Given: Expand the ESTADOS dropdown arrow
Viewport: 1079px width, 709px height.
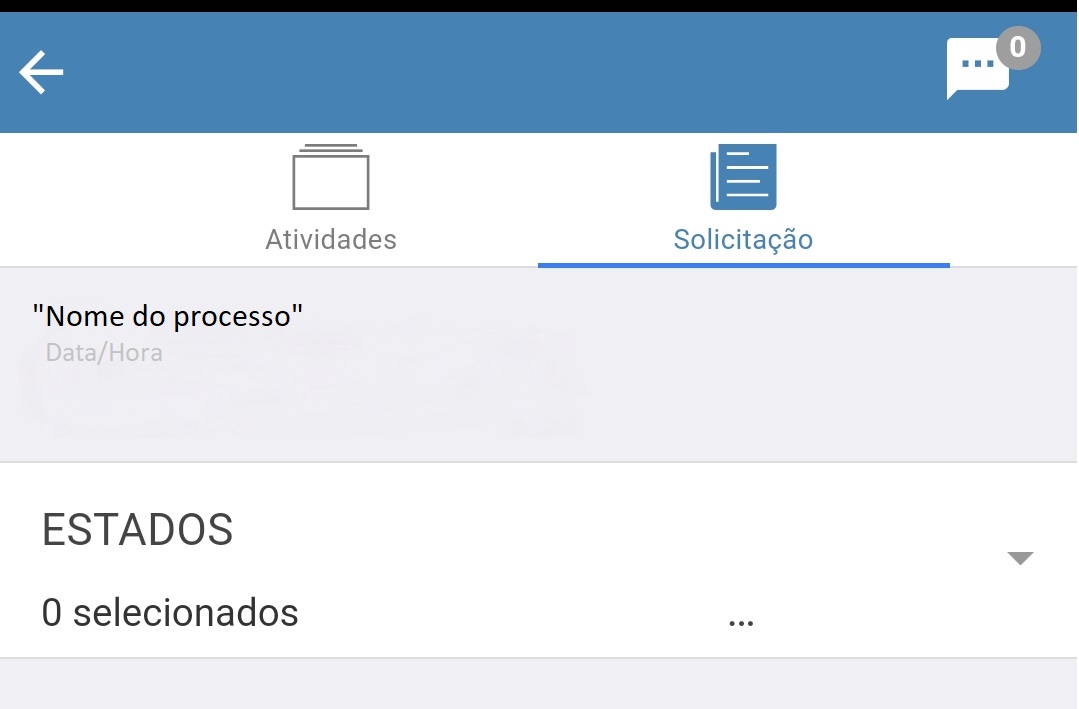Looking at the screenshot, I should point(1020,558).
